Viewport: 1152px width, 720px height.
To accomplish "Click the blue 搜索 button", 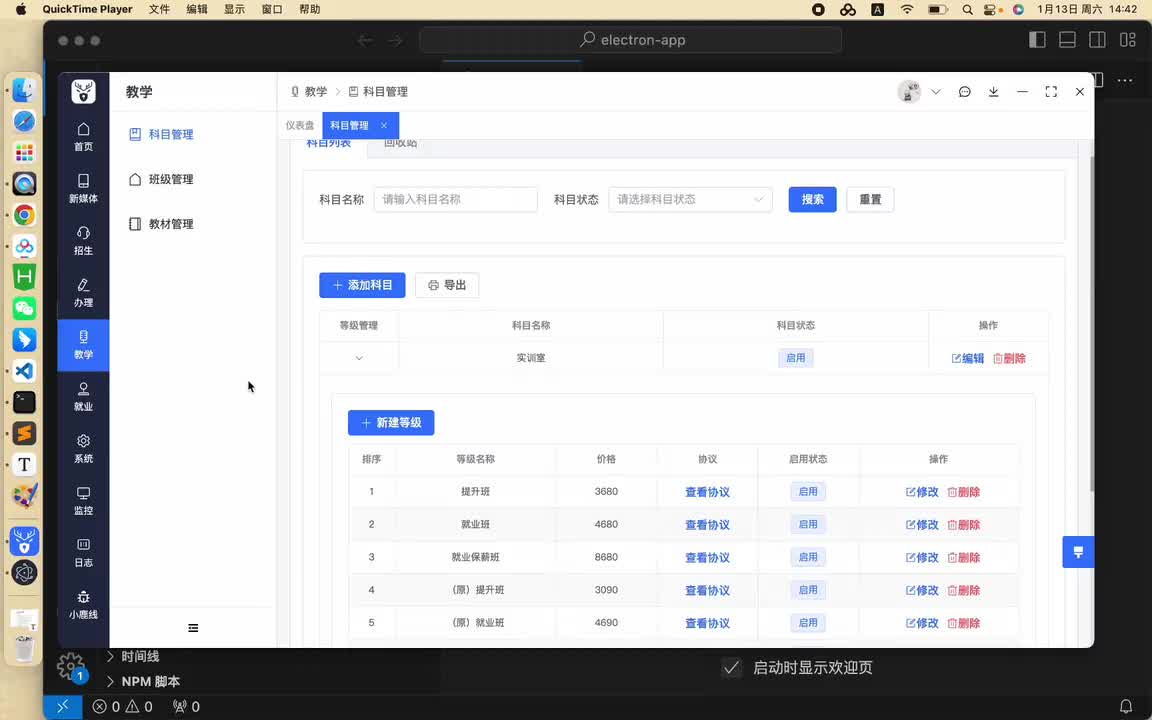I will [x=813, y=199].
